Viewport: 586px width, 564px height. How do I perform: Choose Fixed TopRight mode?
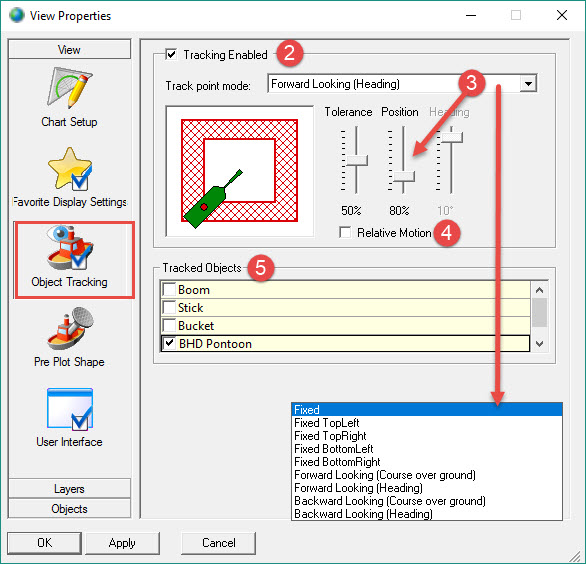427,436
